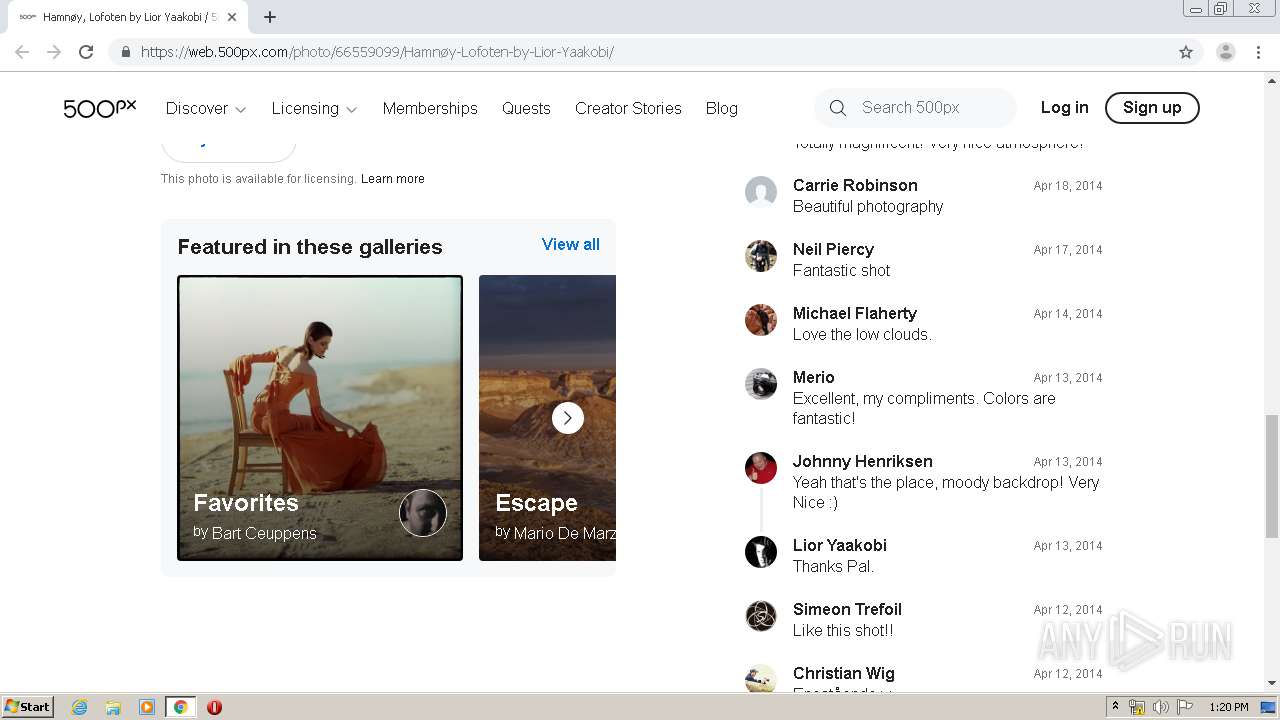This screenshot has width=1280, height=720.
Task: Launch Internet Explorer from taskbar
Action: coord(80,707)
